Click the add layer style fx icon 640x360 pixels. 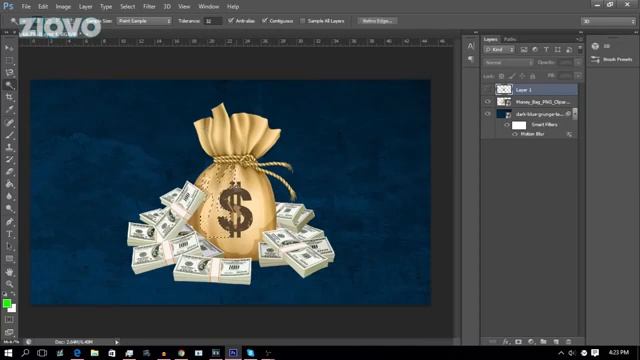tap(506, 342)
